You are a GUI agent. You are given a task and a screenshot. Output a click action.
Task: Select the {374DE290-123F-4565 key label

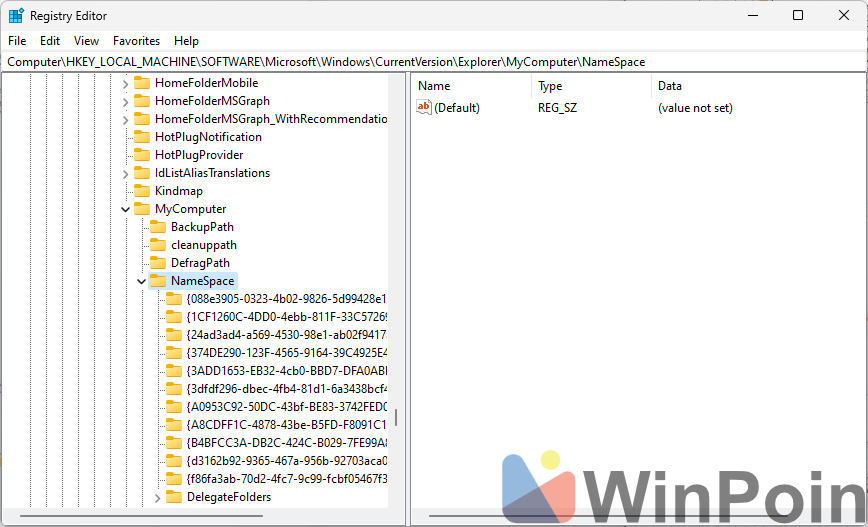pyautogui.click(x=287, y=353)
